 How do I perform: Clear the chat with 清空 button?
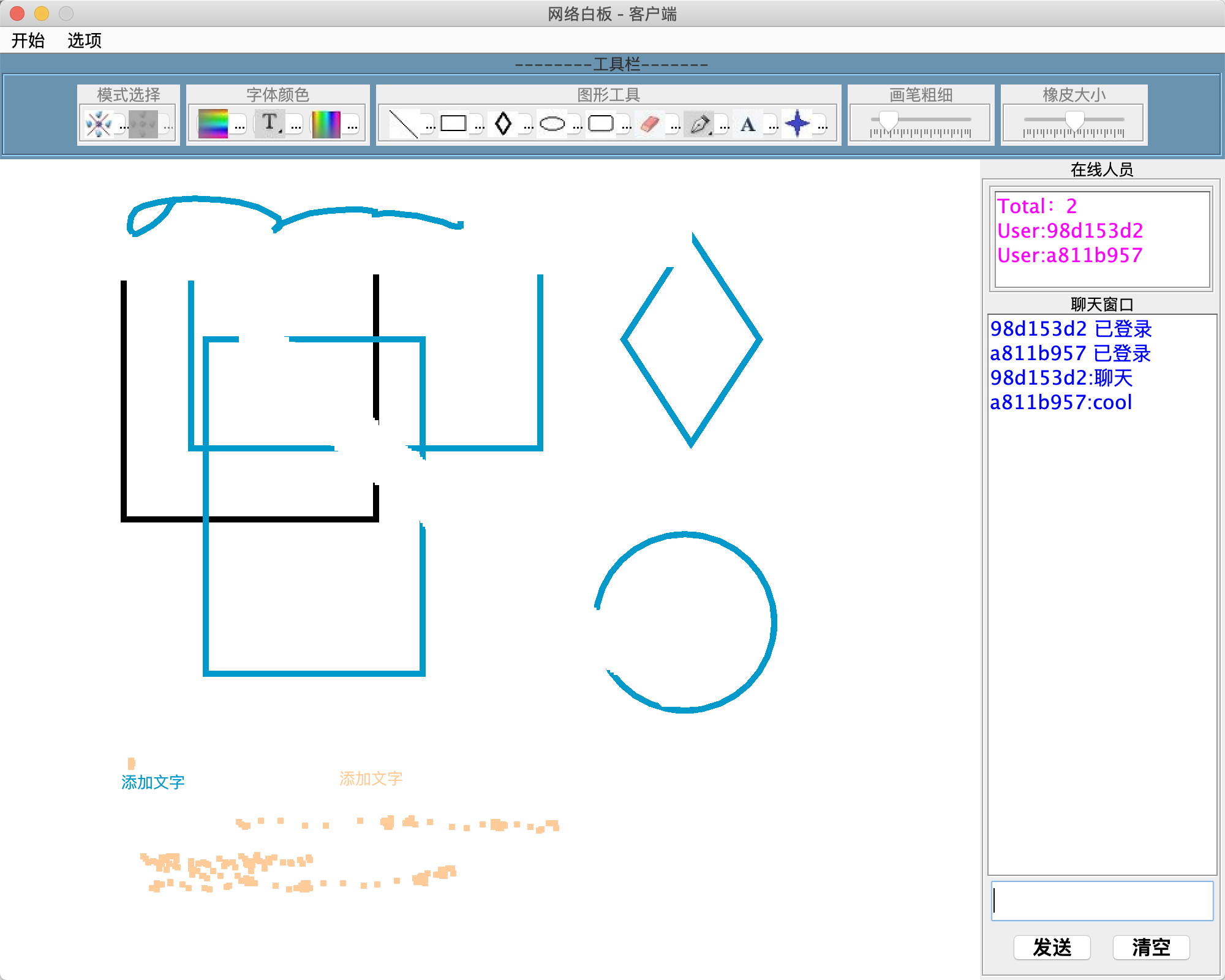[x=1151, y=948]
